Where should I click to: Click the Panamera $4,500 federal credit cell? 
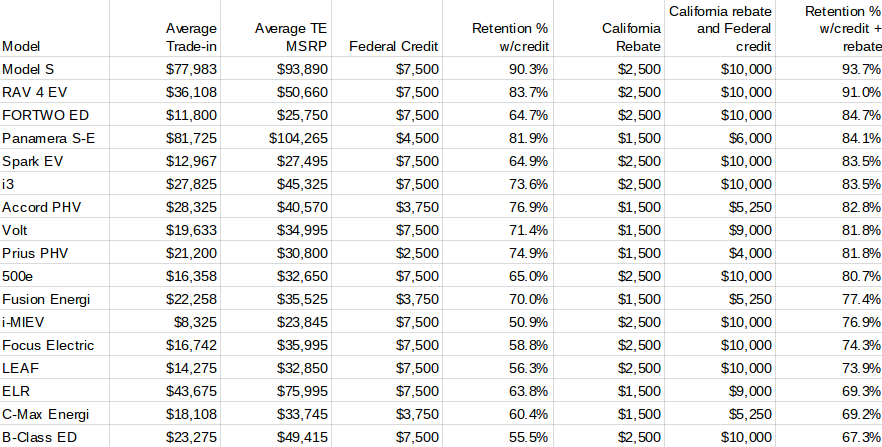coord(387,138)
